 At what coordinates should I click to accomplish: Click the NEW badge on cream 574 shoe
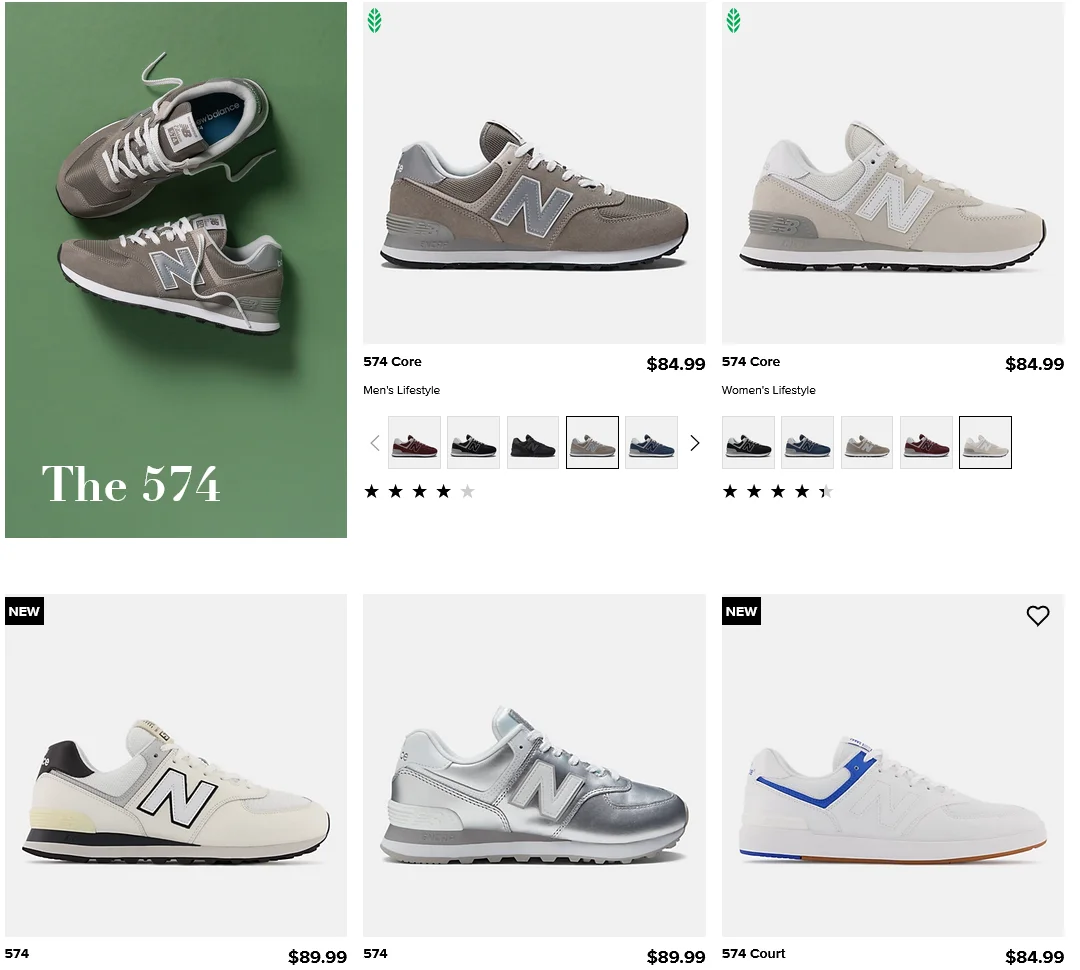pos(24,611)
